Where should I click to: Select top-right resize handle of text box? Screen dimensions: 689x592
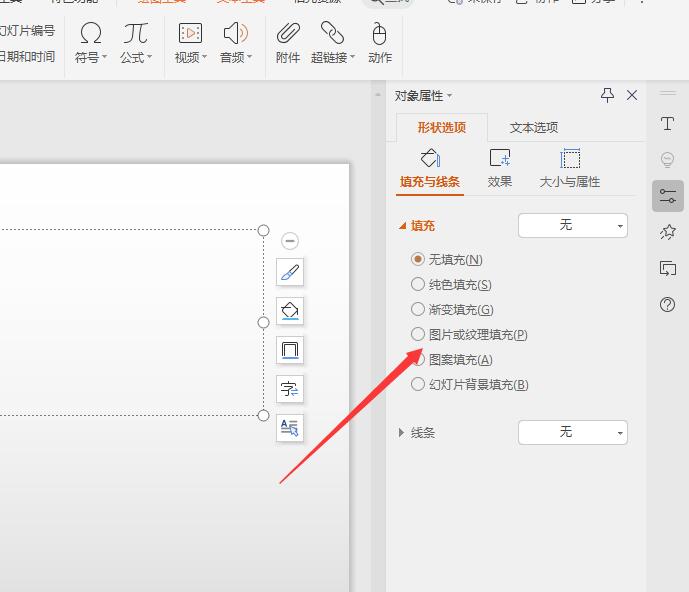point(263,230)
